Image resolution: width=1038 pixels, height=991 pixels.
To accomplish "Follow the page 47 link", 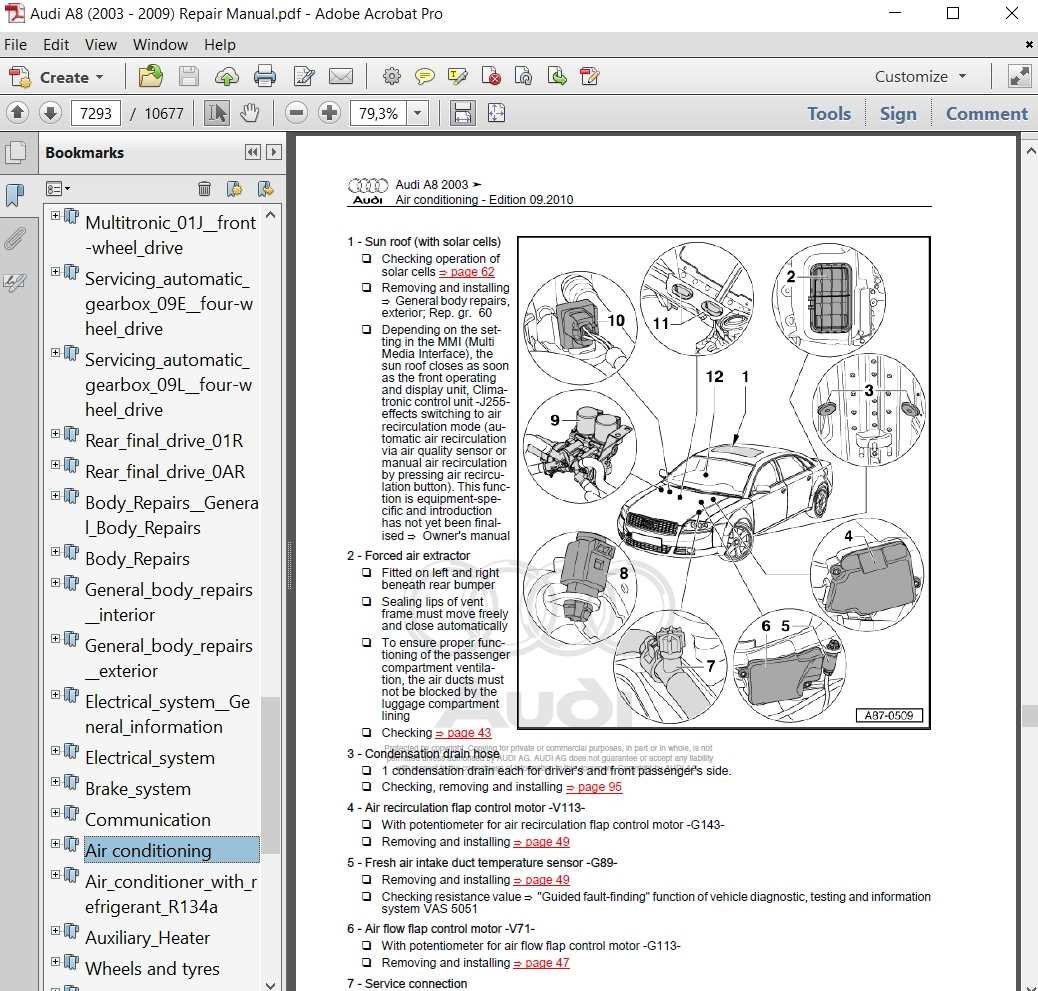I will [542, 963].
